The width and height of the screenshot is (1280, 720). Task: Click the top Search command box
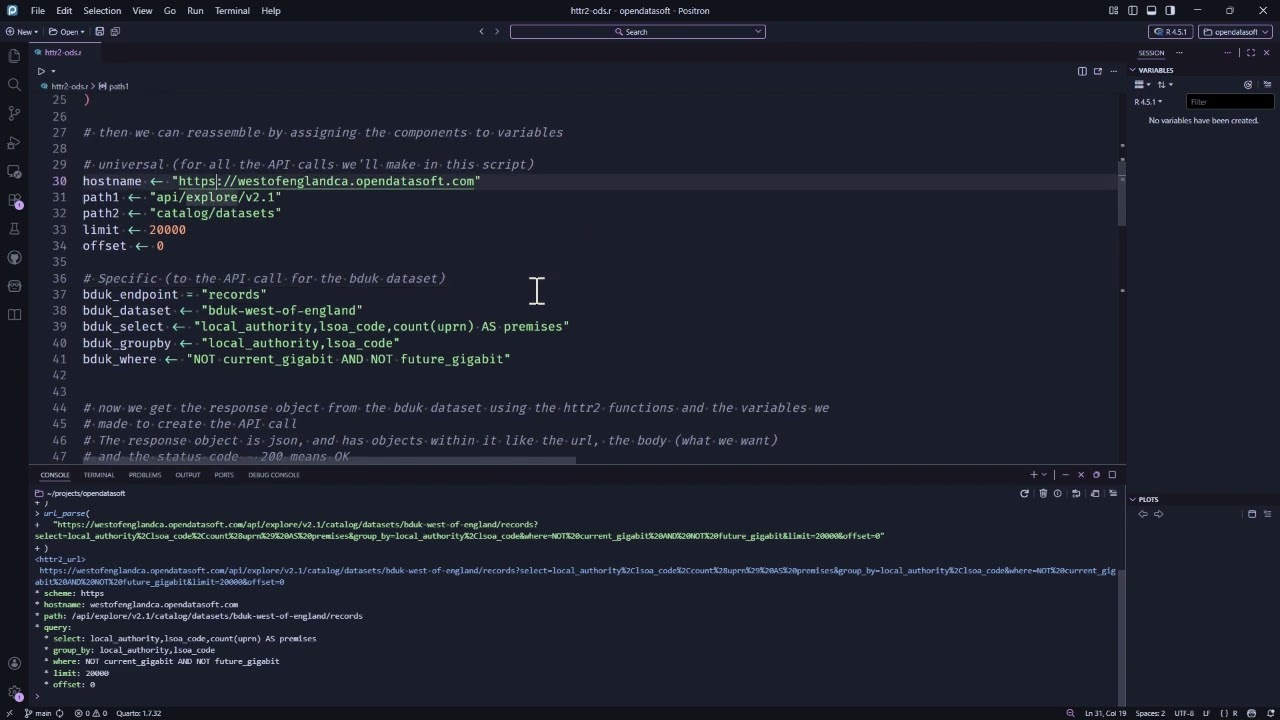coord(637,32)
